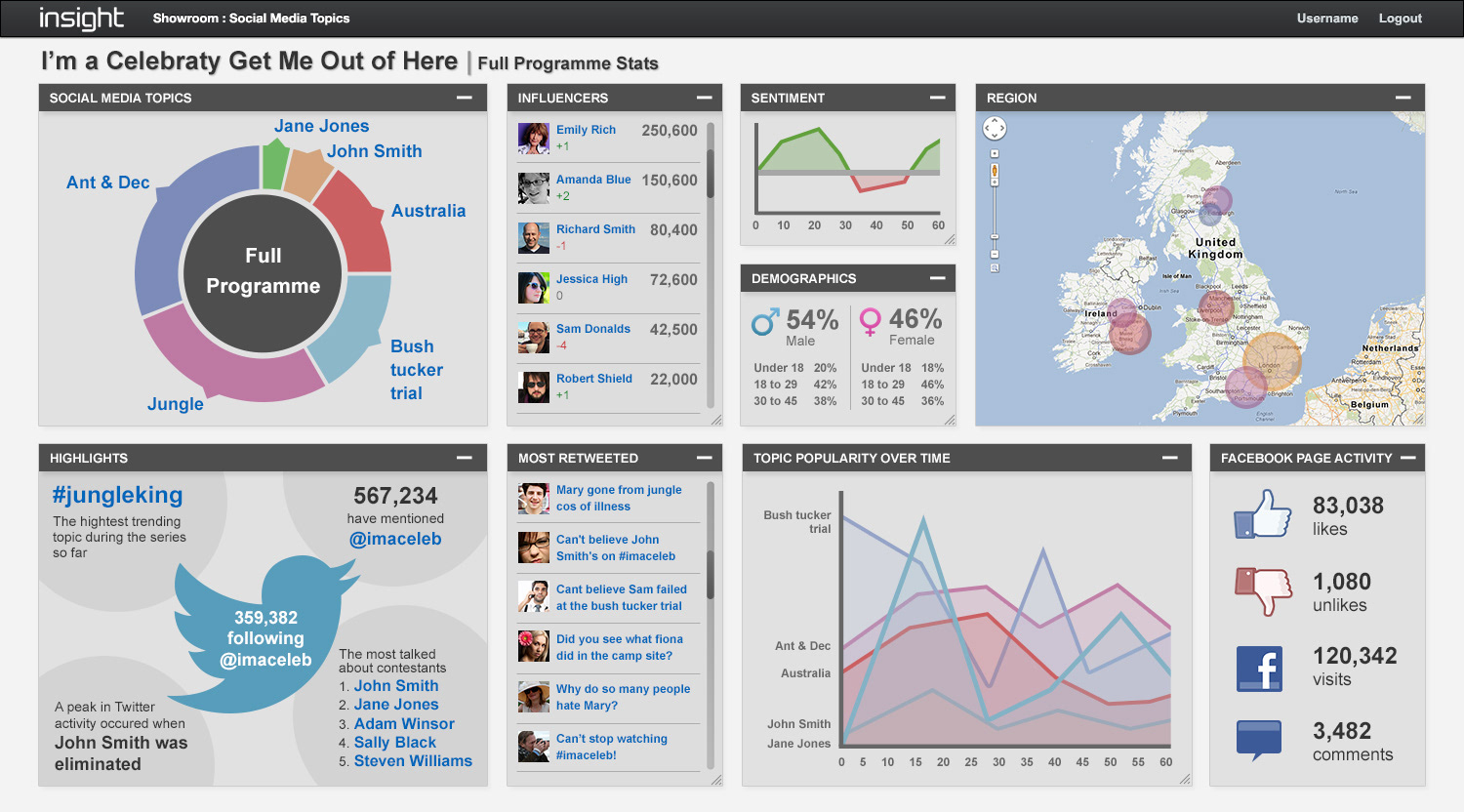This screenshot has height=812, width=1464.
Task: Open tweet 'Can't stop watching #imaceleb!'
Action: point(611,747)
